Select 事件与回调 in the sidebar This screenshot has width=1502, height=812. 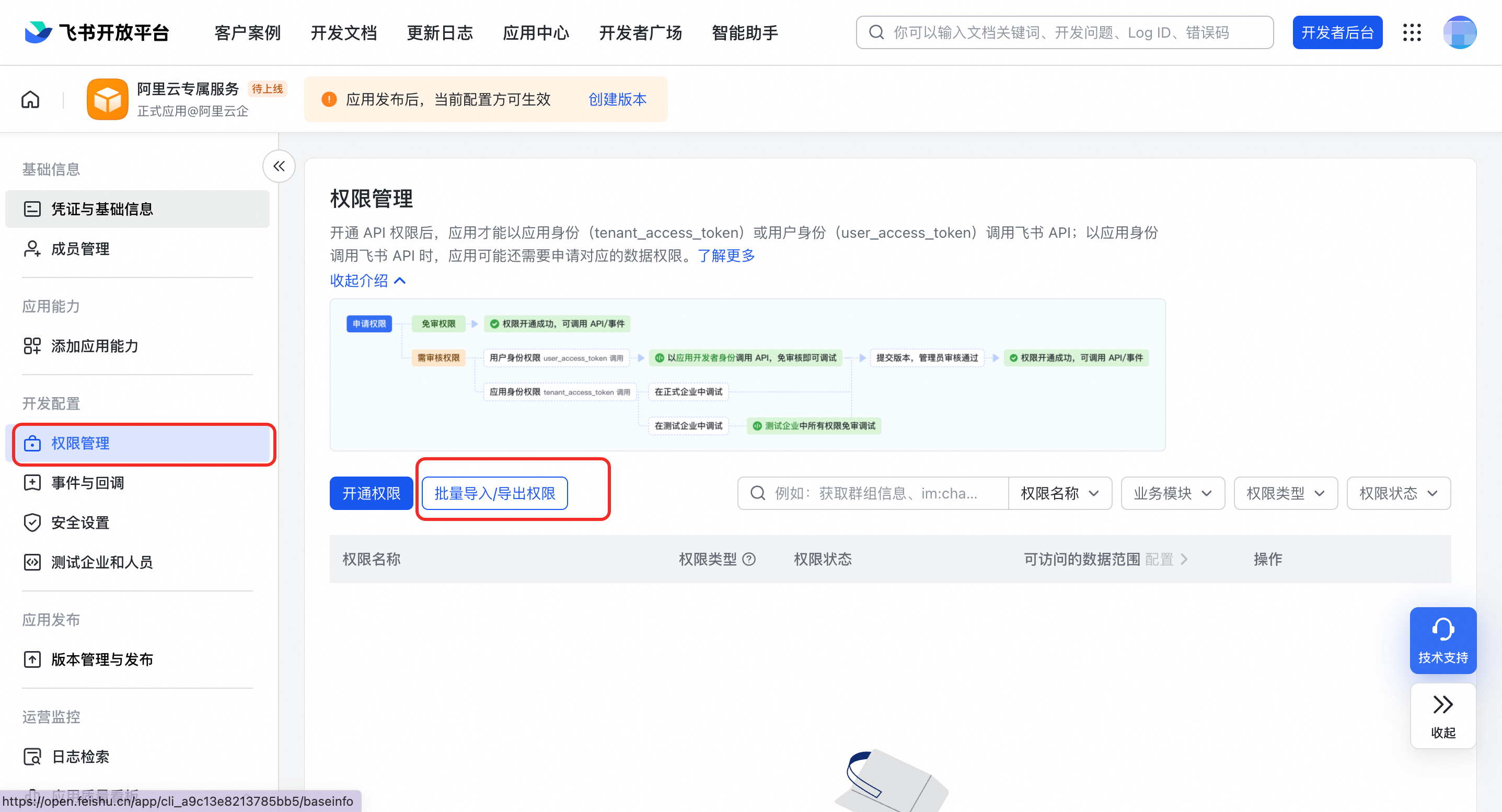tap(87, 483)
